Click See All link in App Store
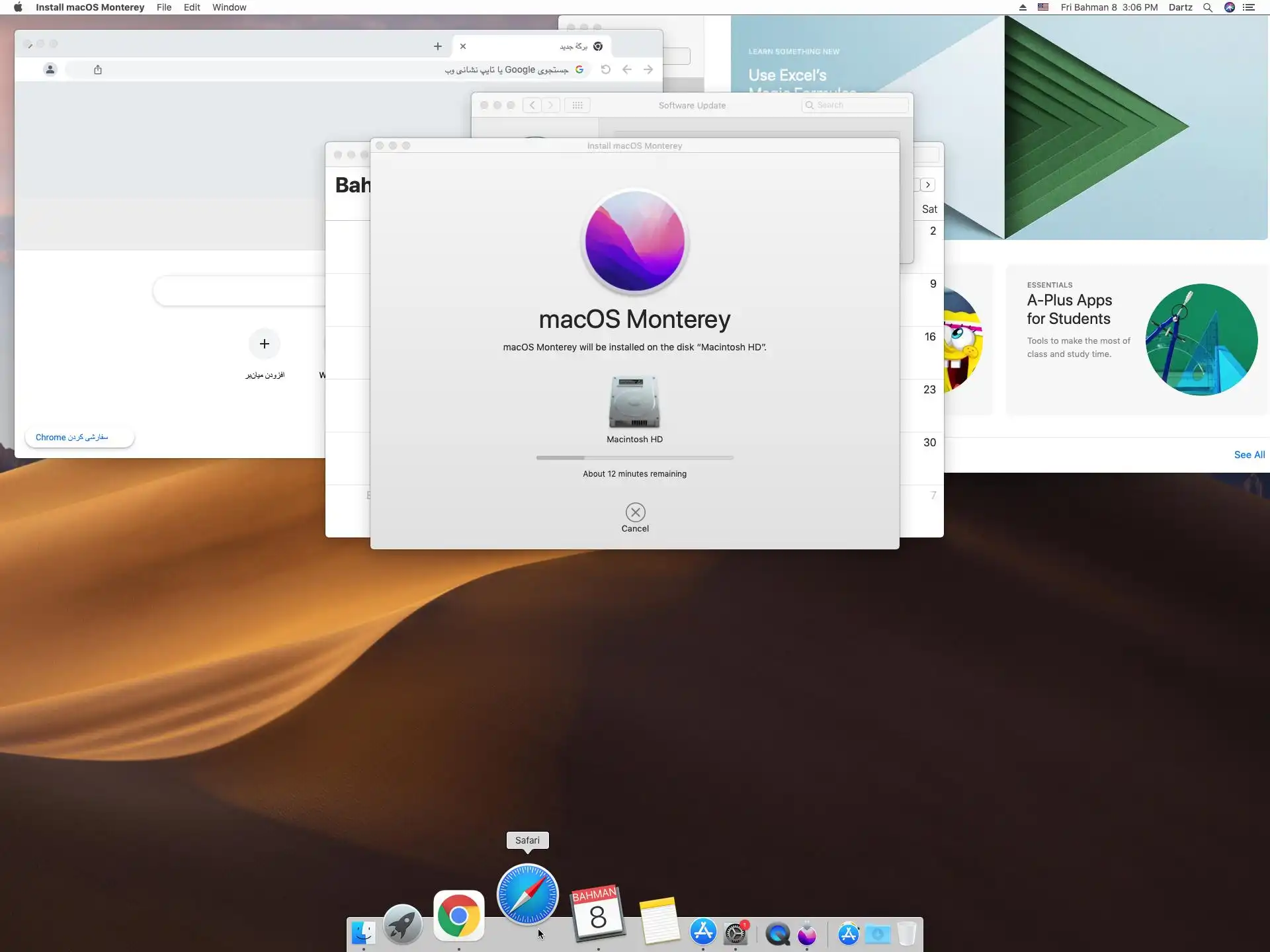1270x952 pixels. point(1249,455)
